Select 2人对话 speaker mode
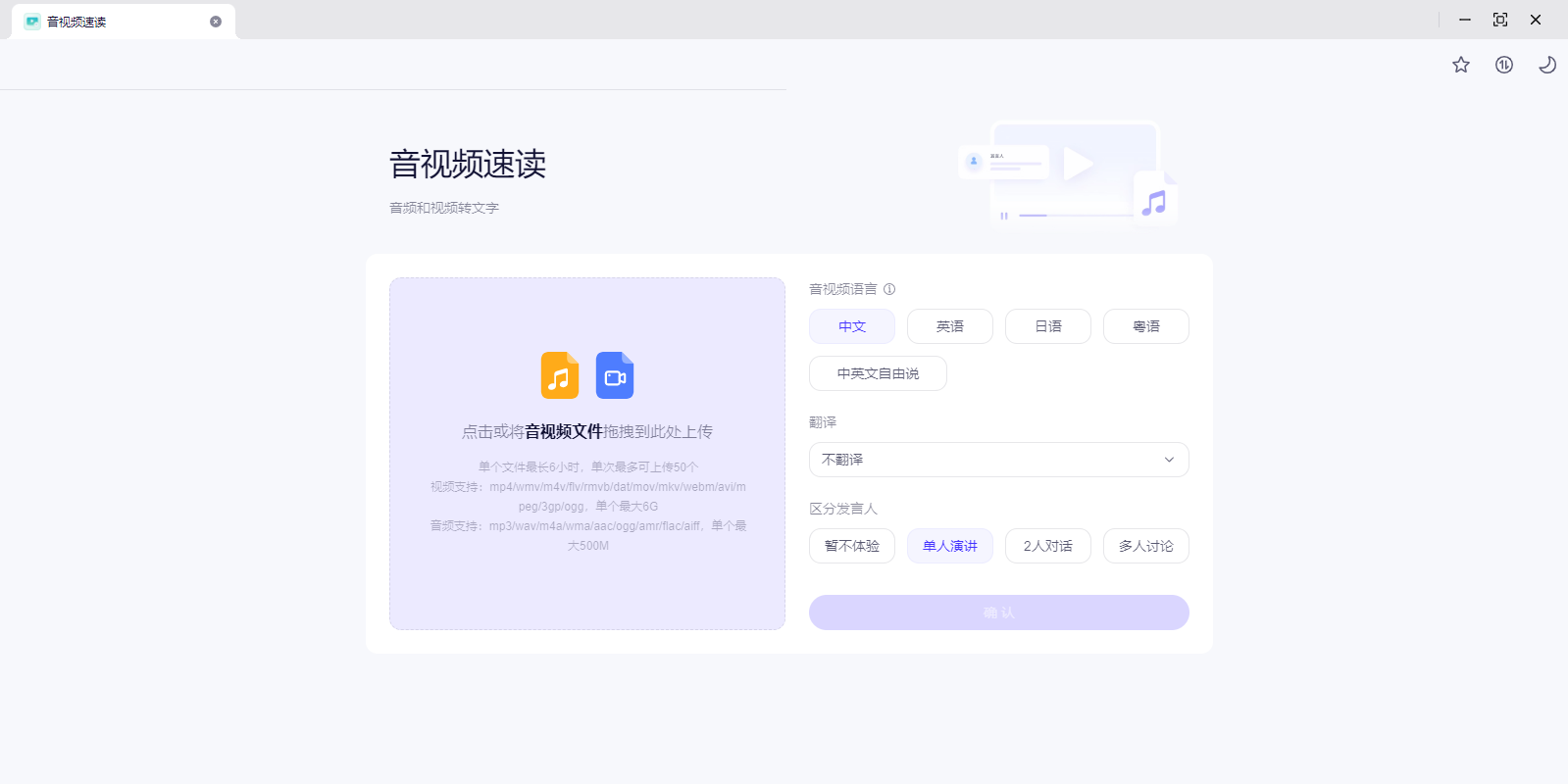 click(1047, 546)
